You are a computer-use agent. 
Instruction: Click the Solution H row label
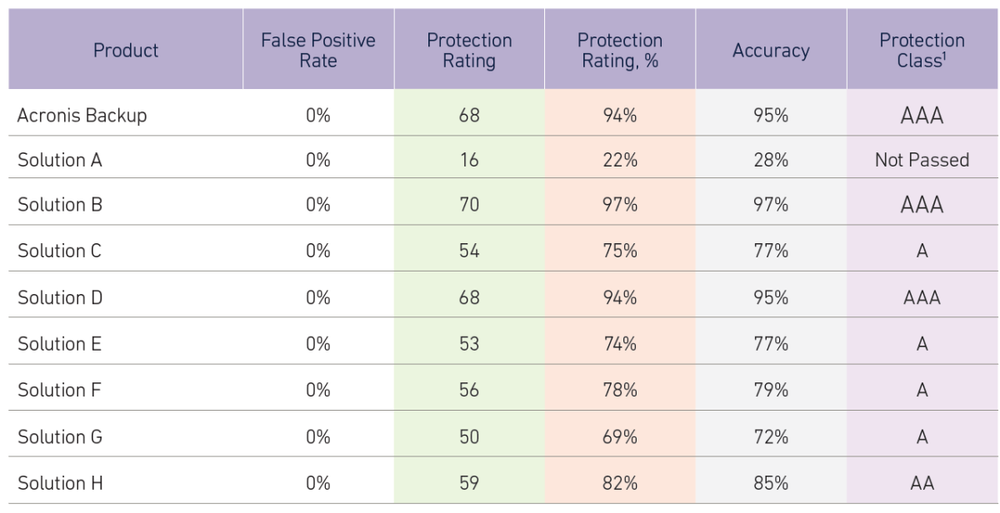60,483
